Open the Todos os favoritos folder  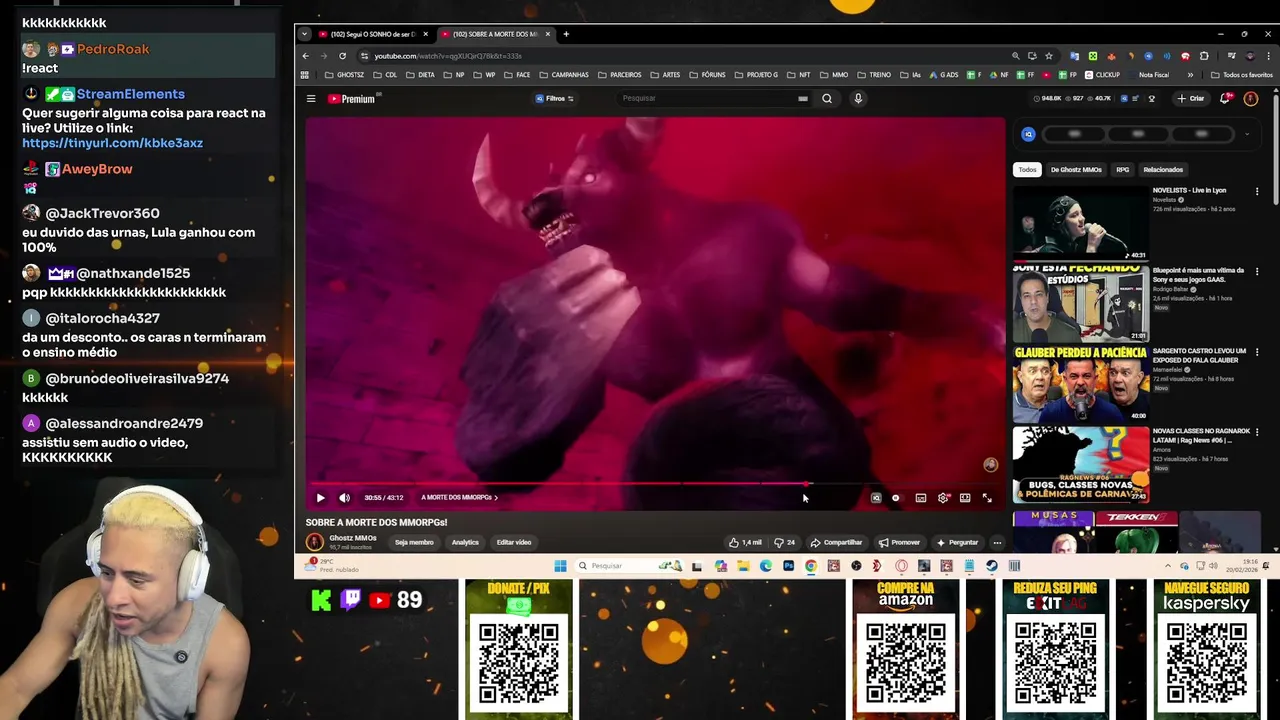tap(1242, 75)
